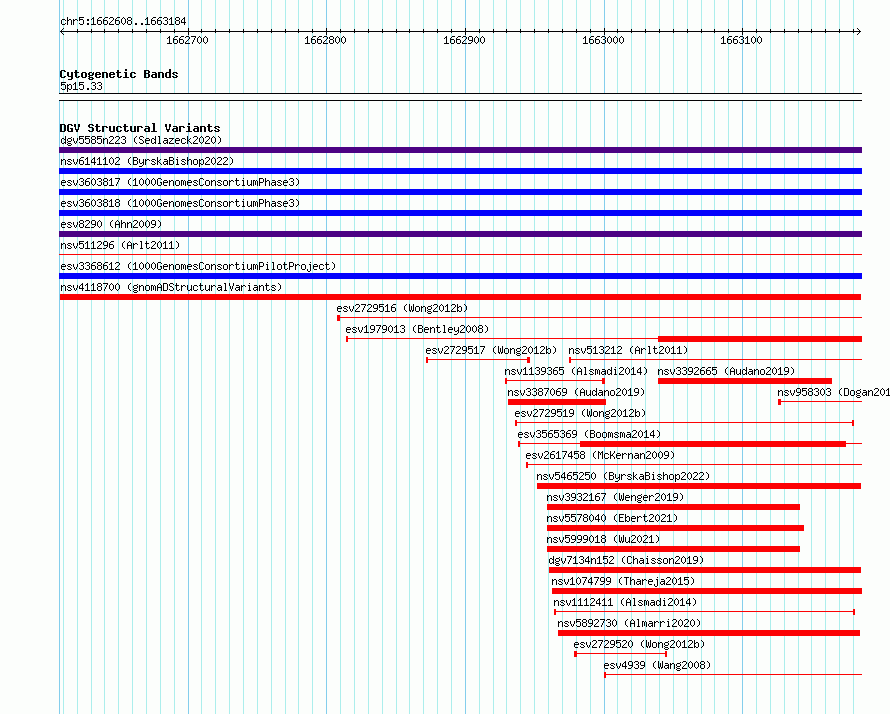Click the red bar under nsv5999018
The width and height of the screenshot is (890, 714).
pyautogui.click(x=673, y=549)
